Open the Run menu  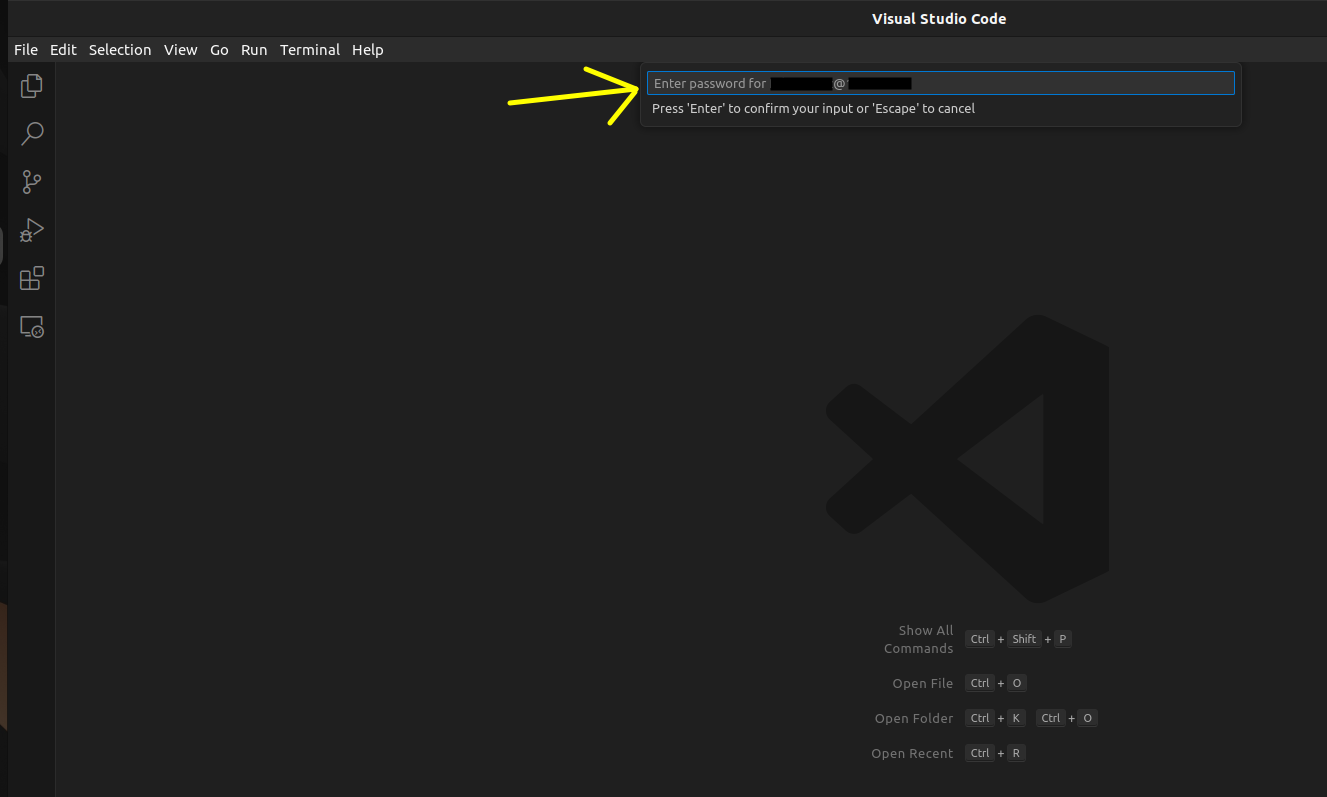(x=254, y=50)
